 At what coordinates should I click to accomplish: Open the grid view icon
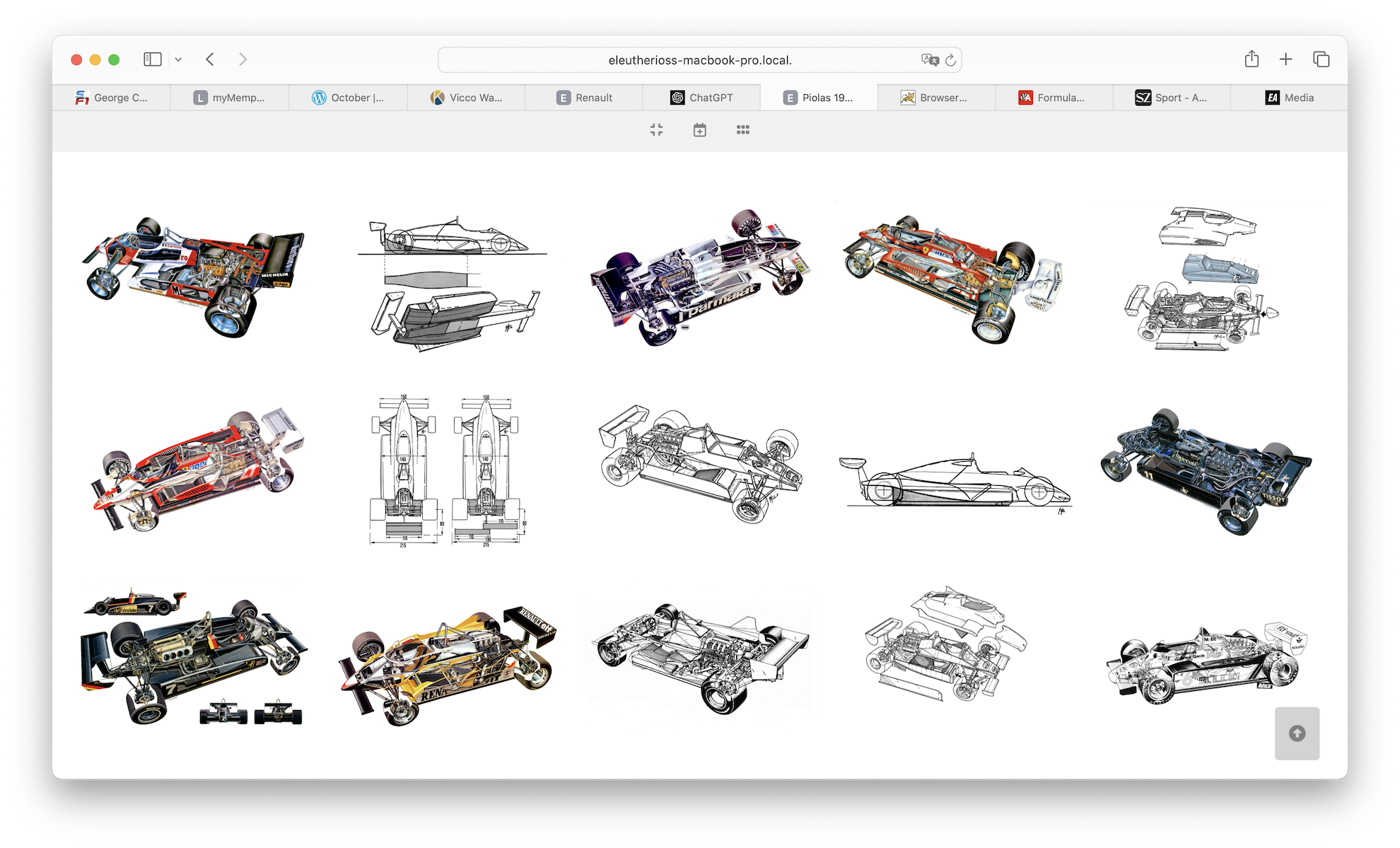742,129
